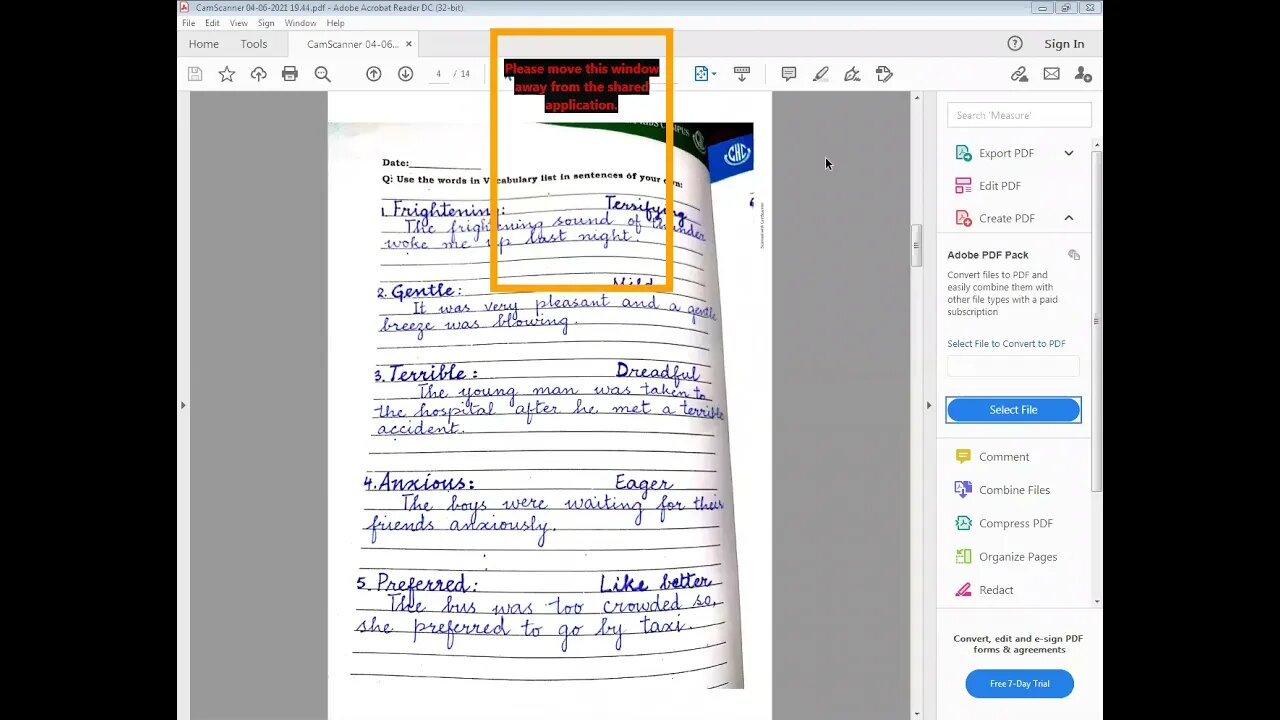Screen dimensions: 1280x720
Task: Collapse the Create PDF section chevron
Action: pos(1069,218)
